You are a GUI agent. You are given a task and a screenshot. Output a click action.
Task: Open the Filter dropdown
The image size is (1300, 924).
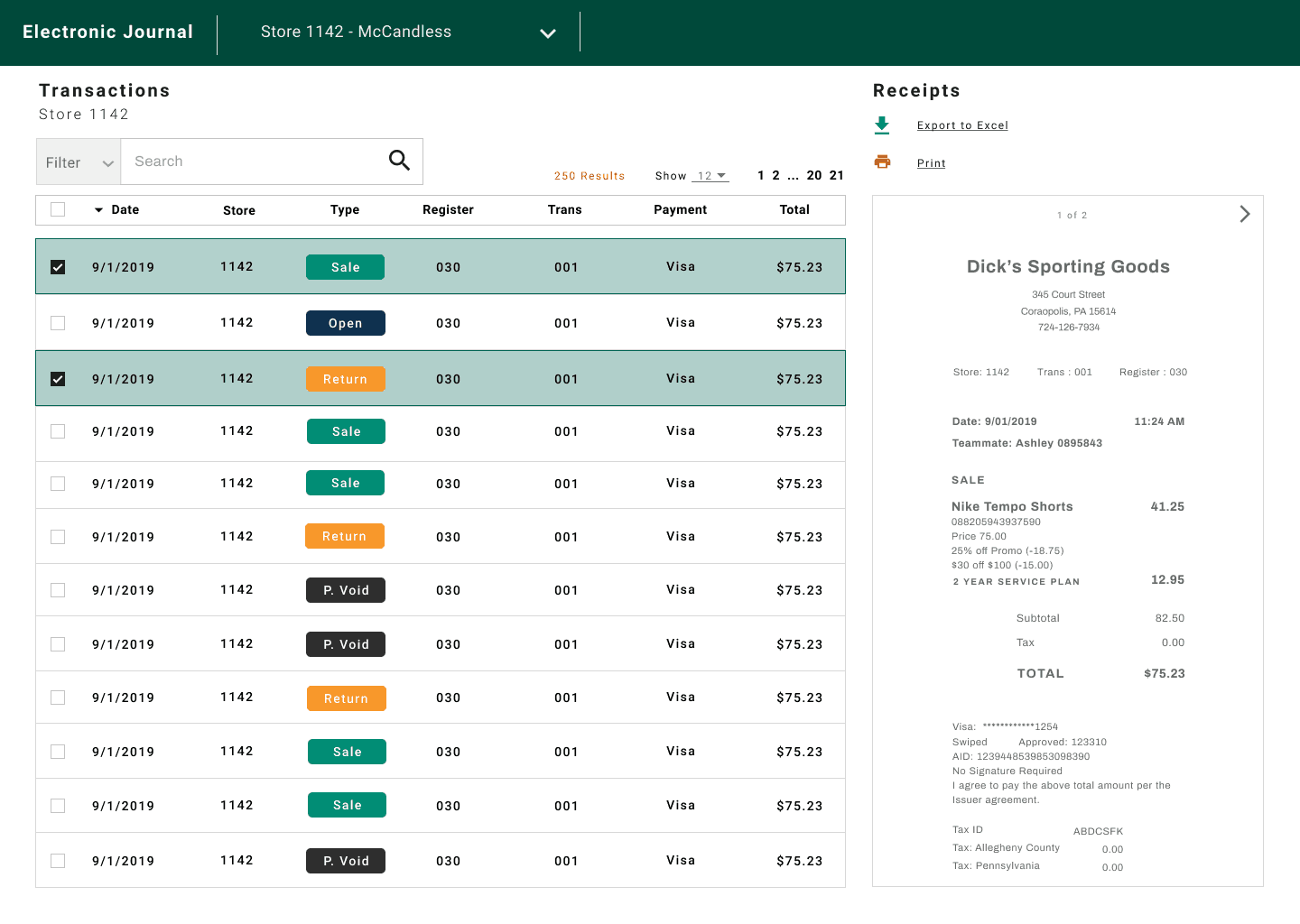[79, 162]
